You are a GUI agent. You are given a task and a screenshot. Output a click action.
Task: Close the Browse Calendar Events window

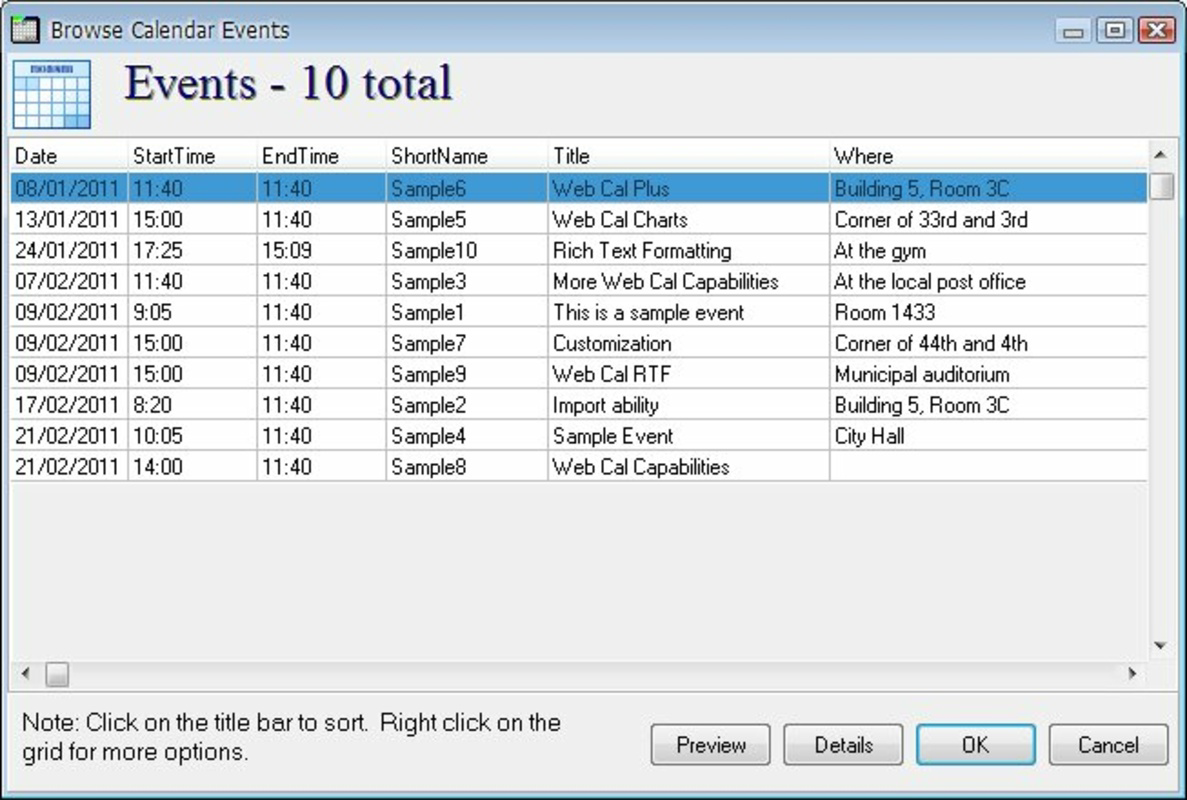tap(1157, 30)
